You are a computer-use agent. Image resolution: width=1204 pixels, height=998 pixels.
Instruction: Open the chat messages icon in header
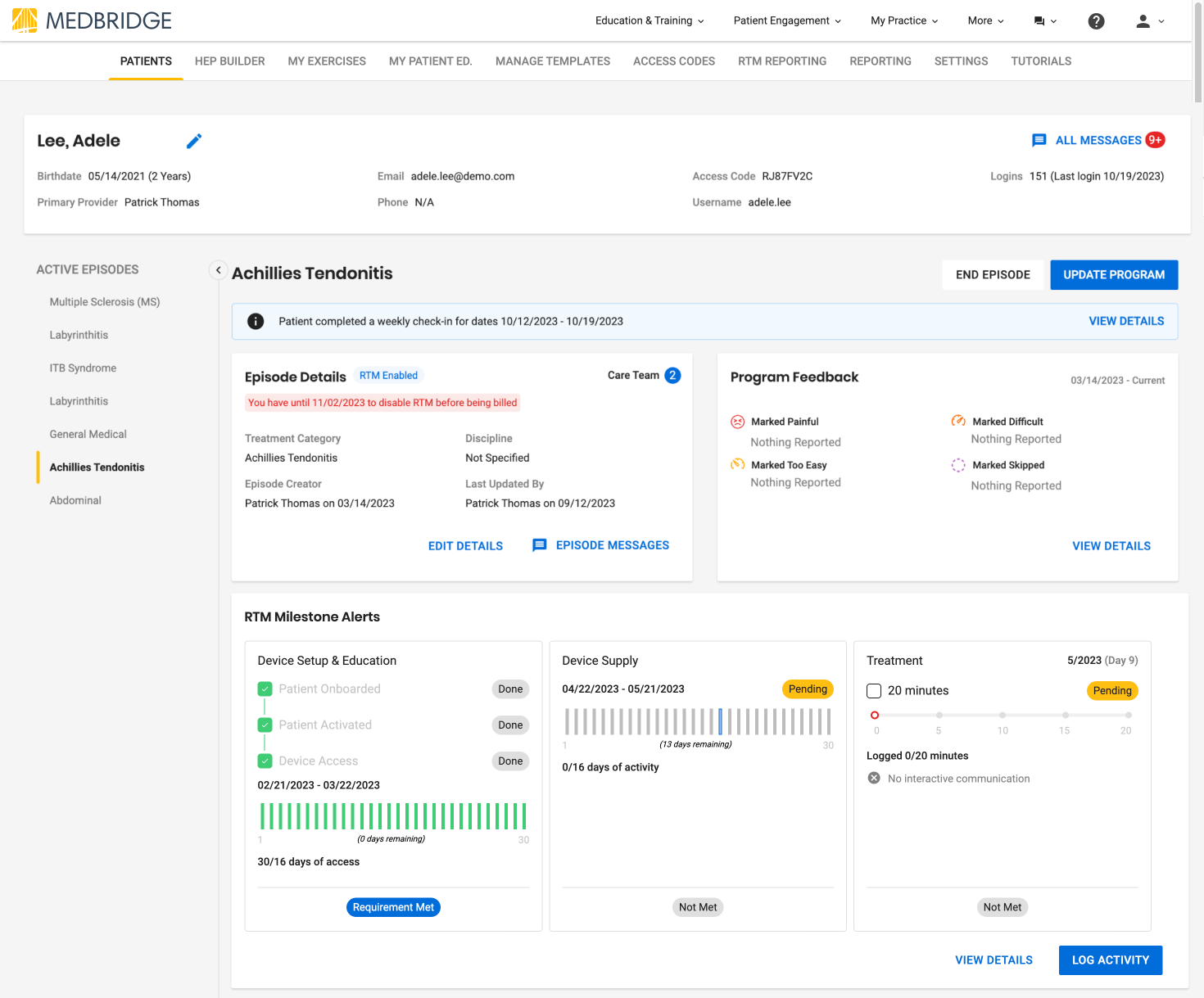[1045, 21]
